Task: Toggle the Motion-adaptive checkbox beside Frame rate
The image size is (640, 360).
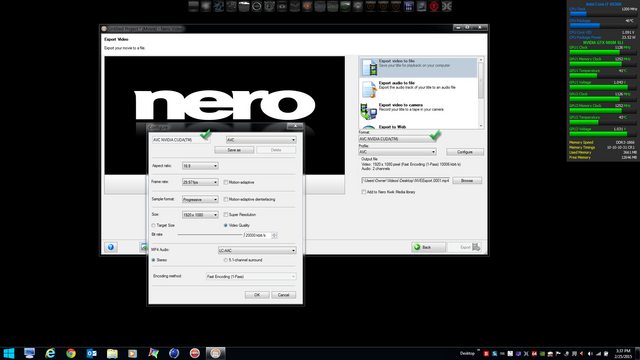Action: click(226, 182)
